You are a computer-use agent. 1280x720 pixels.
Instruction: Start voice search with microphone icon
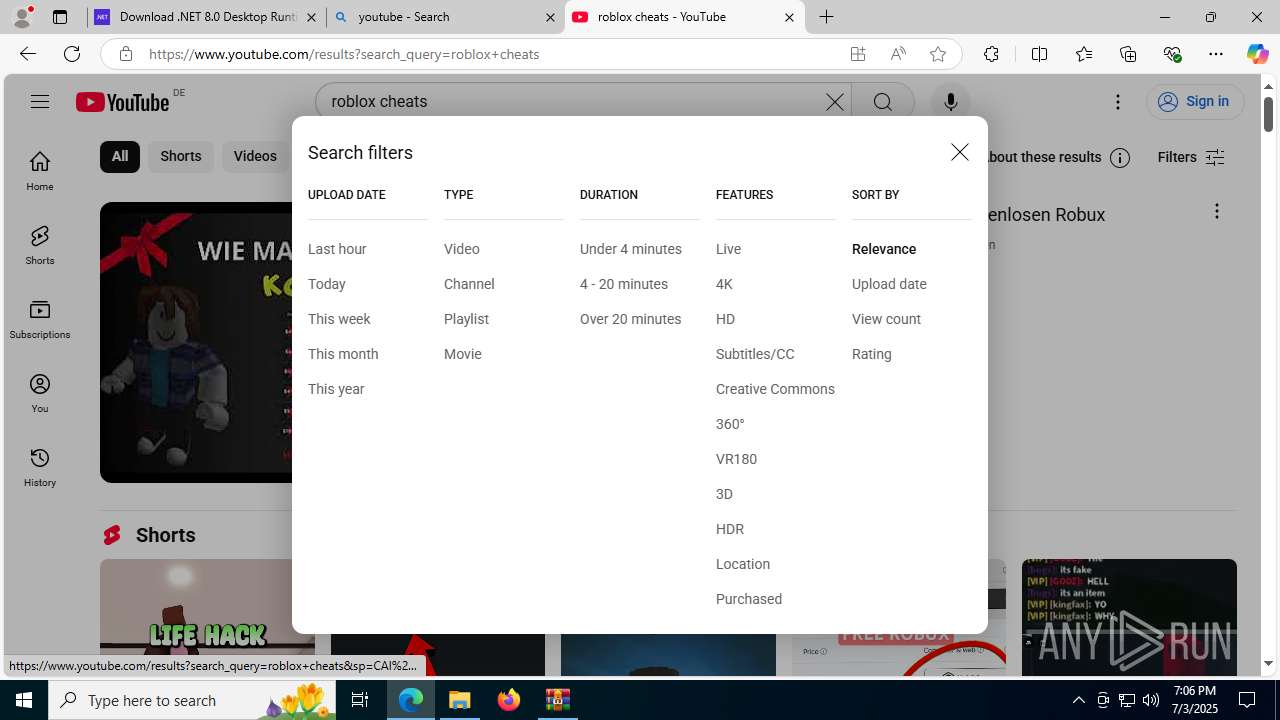point(950,102)
